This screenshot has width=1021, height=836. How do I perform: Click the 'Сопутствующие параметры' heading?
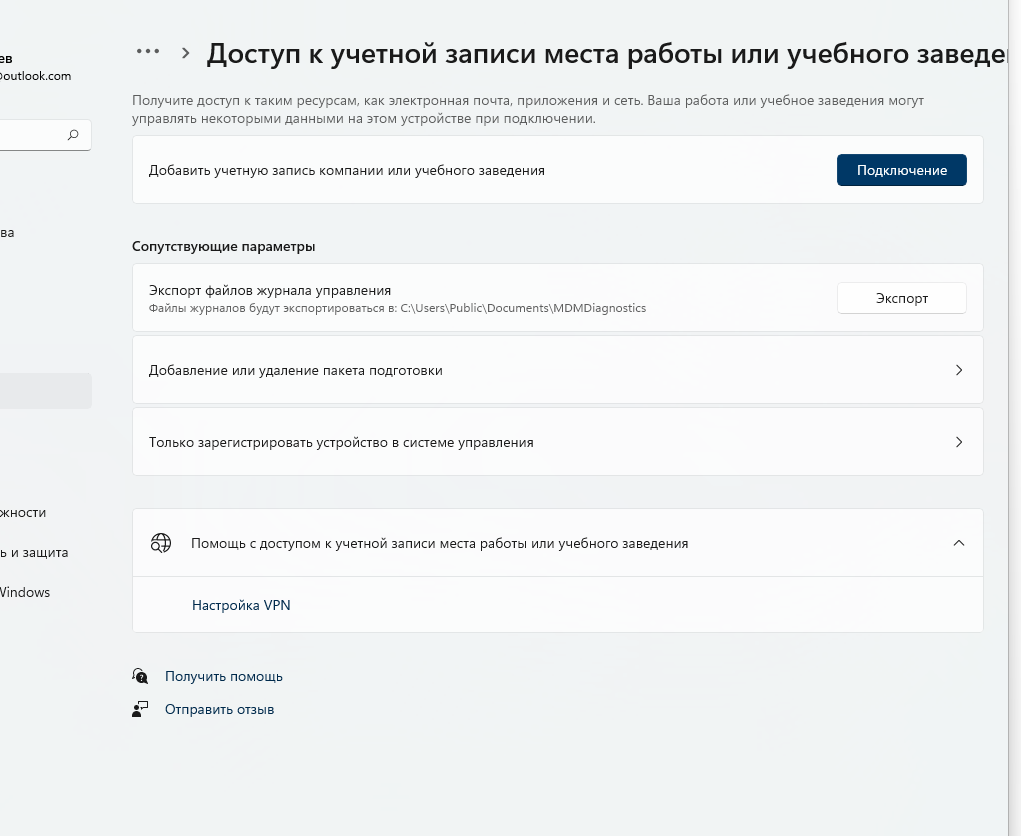223,247
